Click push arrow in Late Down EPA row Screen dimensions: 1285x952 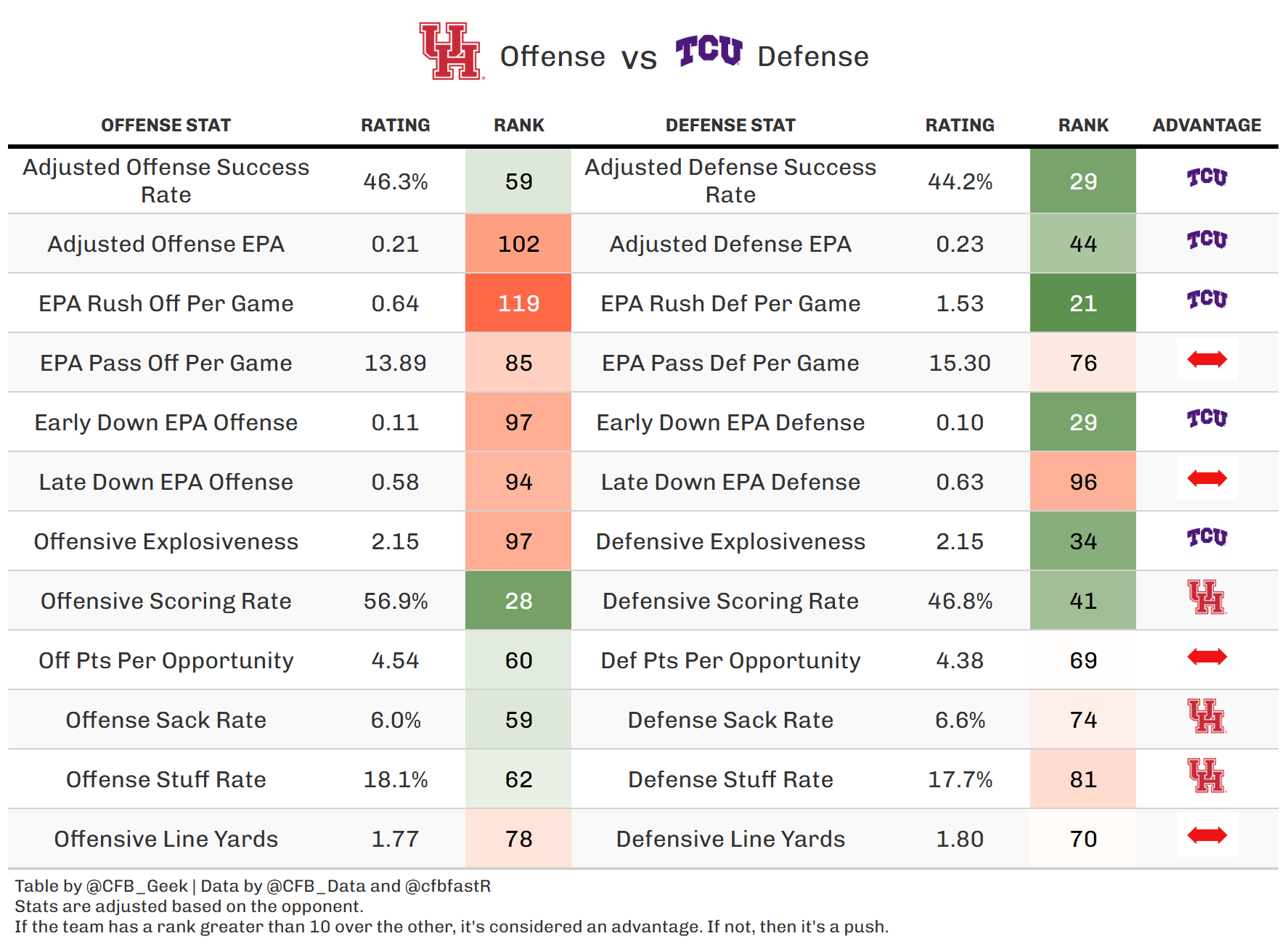1207,478
